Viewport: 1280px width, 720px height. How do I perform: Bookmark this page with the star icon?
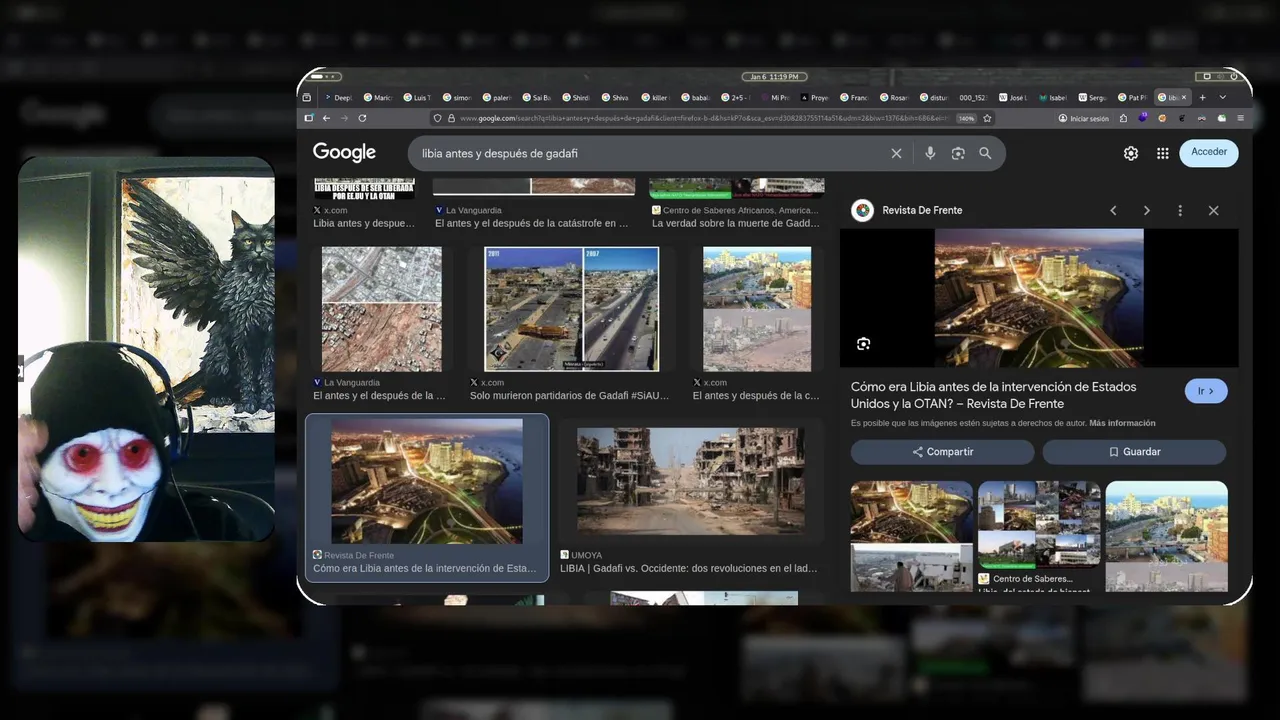(988, 118)
